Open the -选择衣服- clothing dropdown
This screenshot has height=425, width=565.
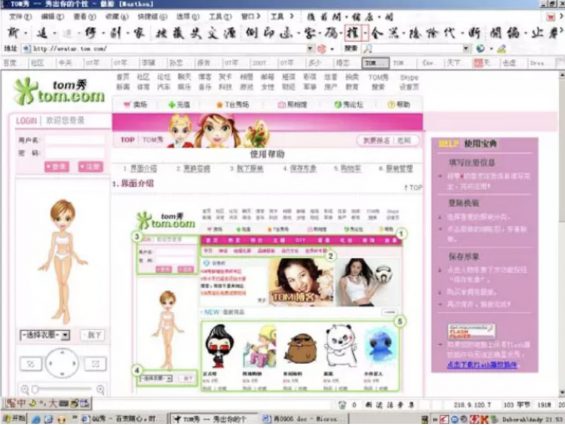click(x=45, y=335)
